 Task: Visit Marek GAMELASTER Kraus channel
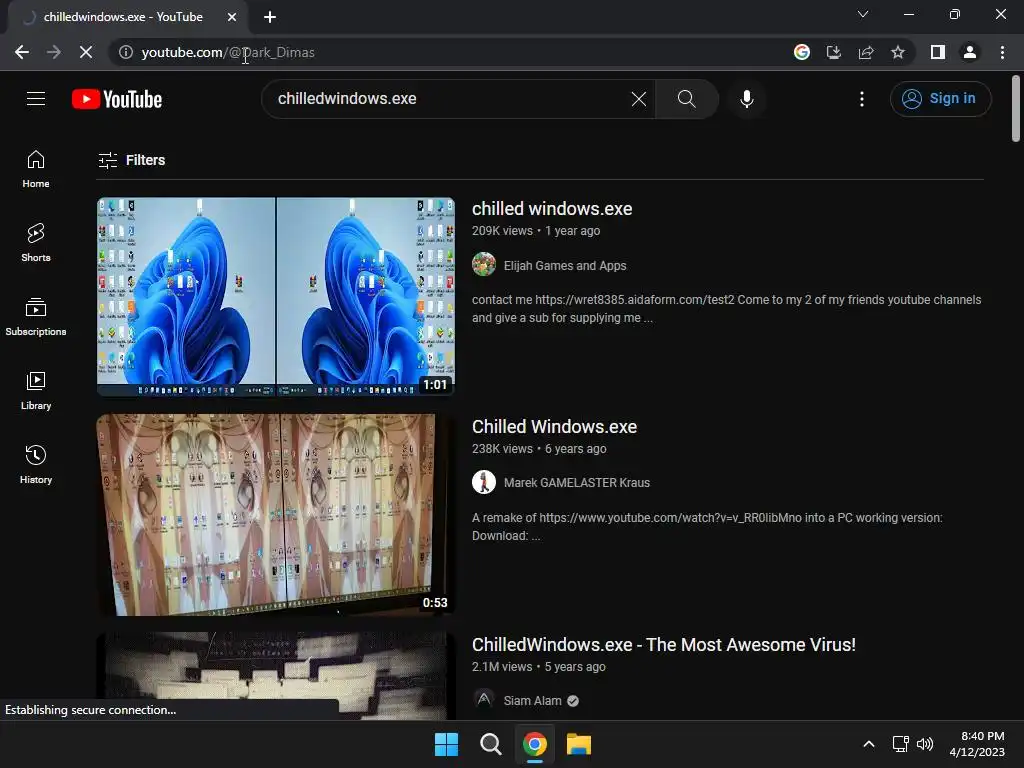[577, 483]
